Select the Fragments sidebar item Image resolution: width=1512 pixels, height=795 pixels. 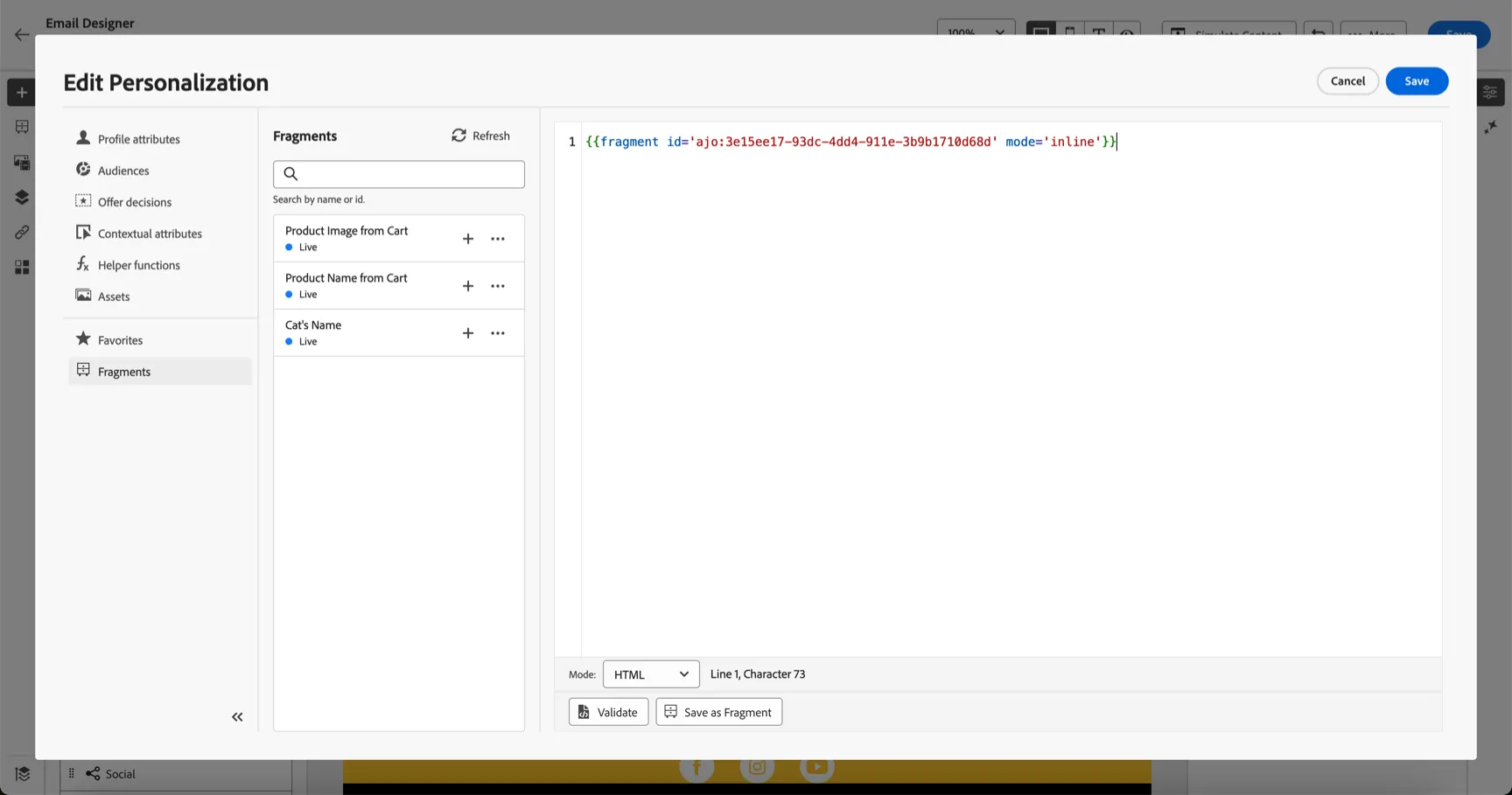click(x=160, y=372)
